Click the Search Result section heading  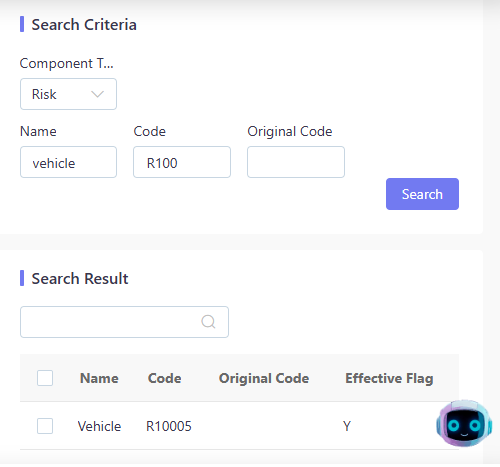pos(80,279)
